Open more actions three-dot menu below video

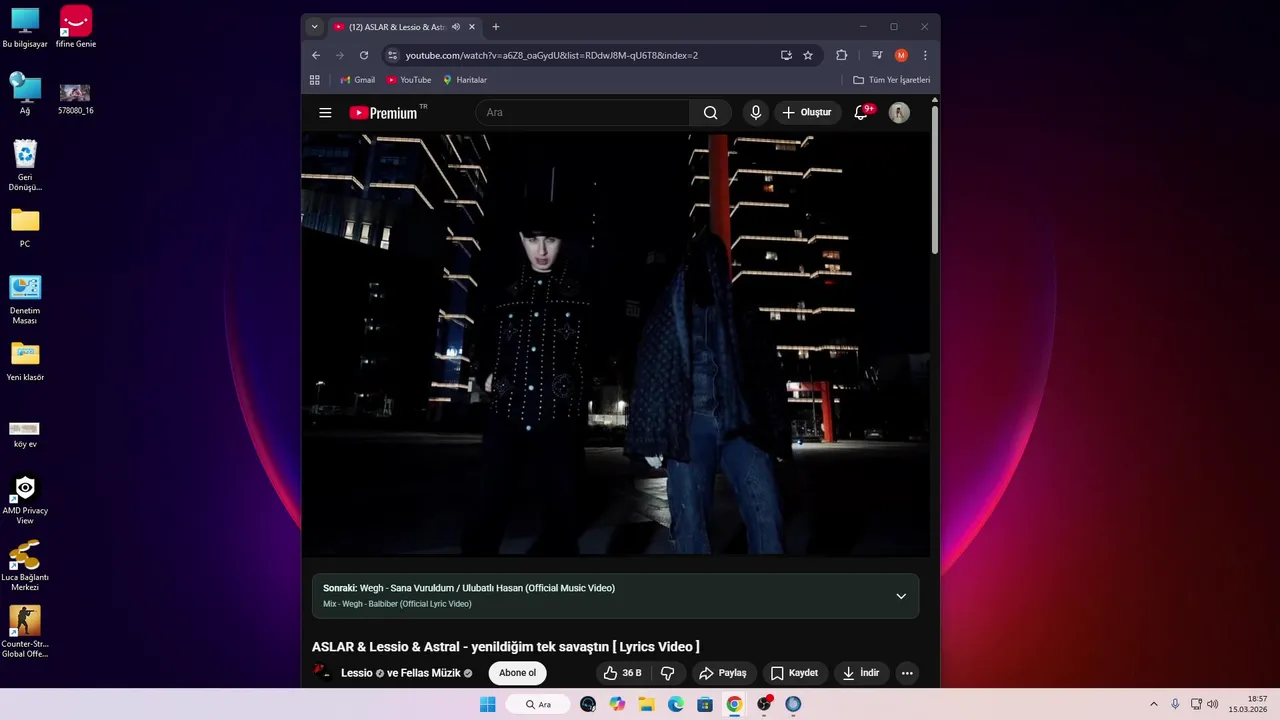(x=907, y=673)
